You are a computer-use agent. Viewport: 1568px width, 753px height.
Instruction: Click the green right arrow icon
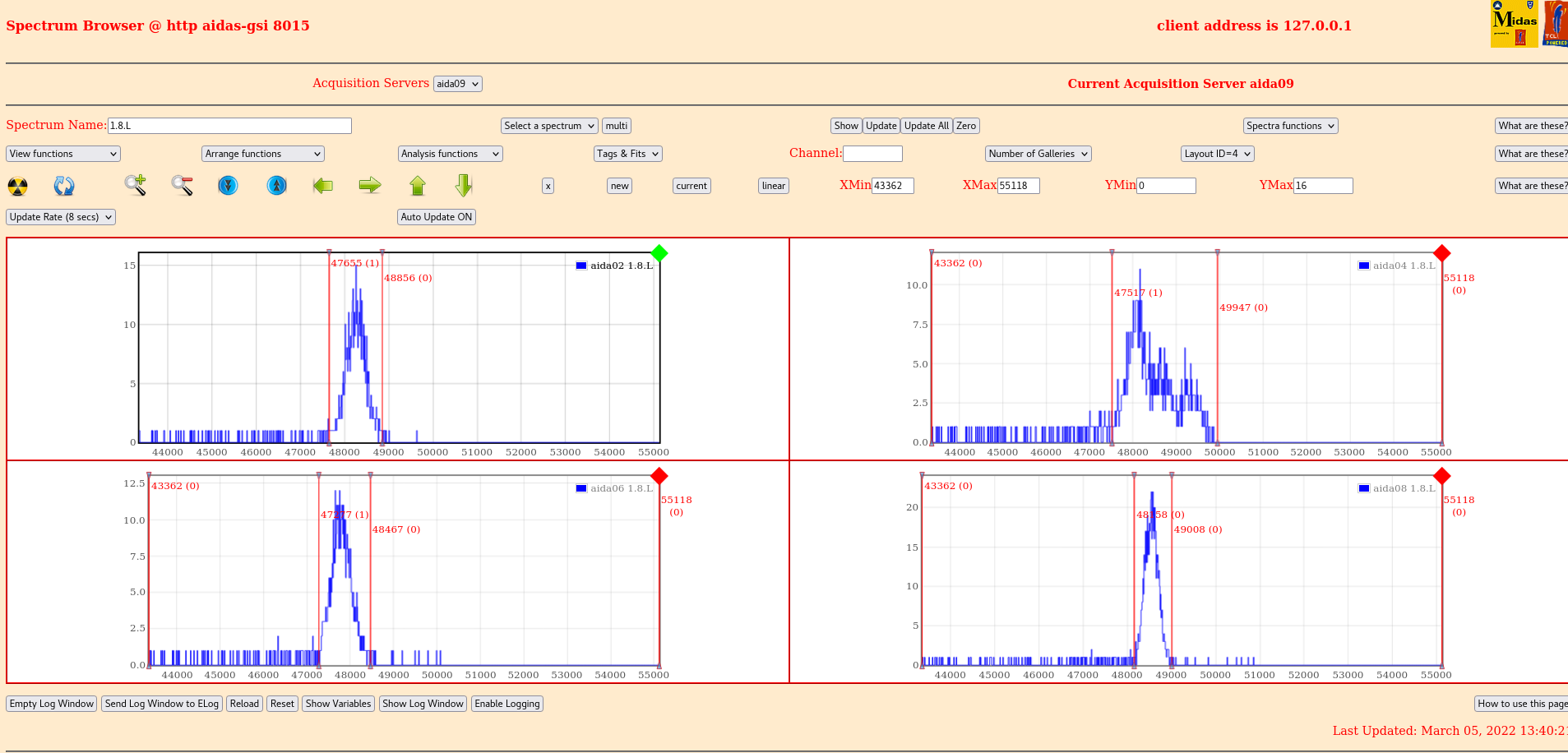coord(370,185)
